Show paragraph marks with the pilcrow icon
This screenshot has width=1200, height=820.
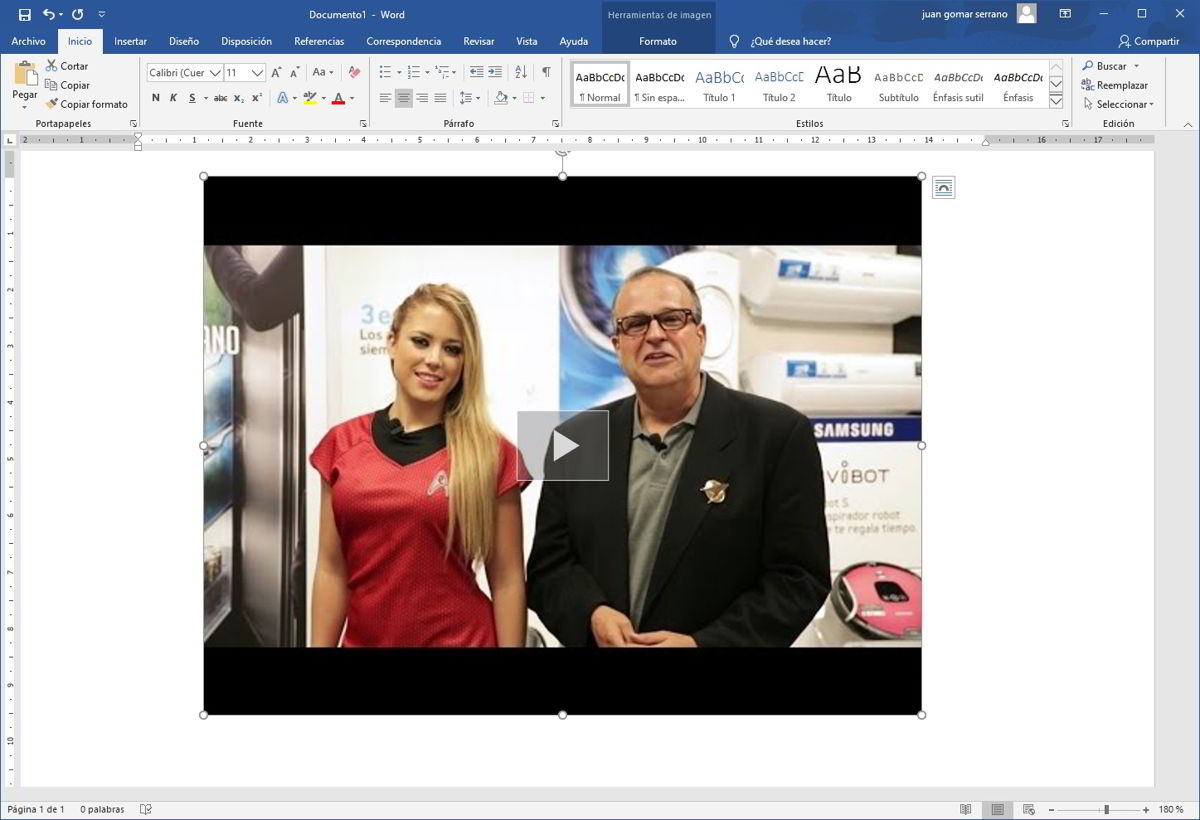coord(545,73)
